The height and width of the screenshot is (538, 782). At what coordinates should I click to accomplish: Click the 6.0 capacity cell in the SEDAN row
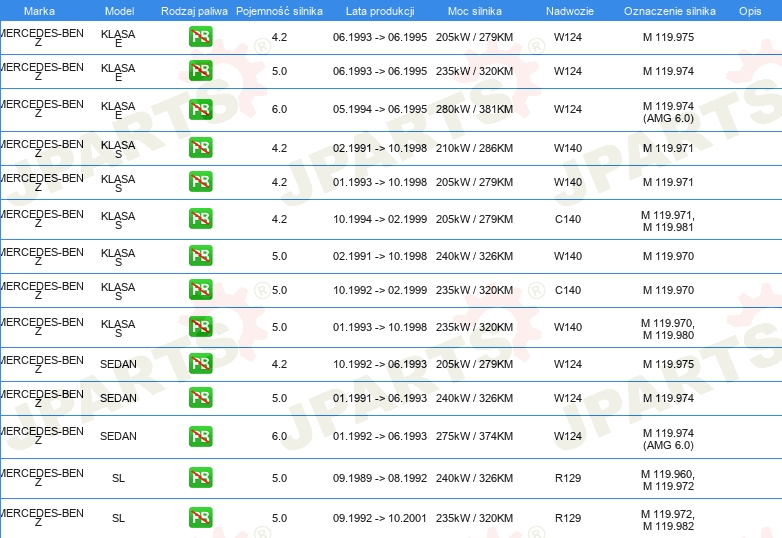(279, 436)
